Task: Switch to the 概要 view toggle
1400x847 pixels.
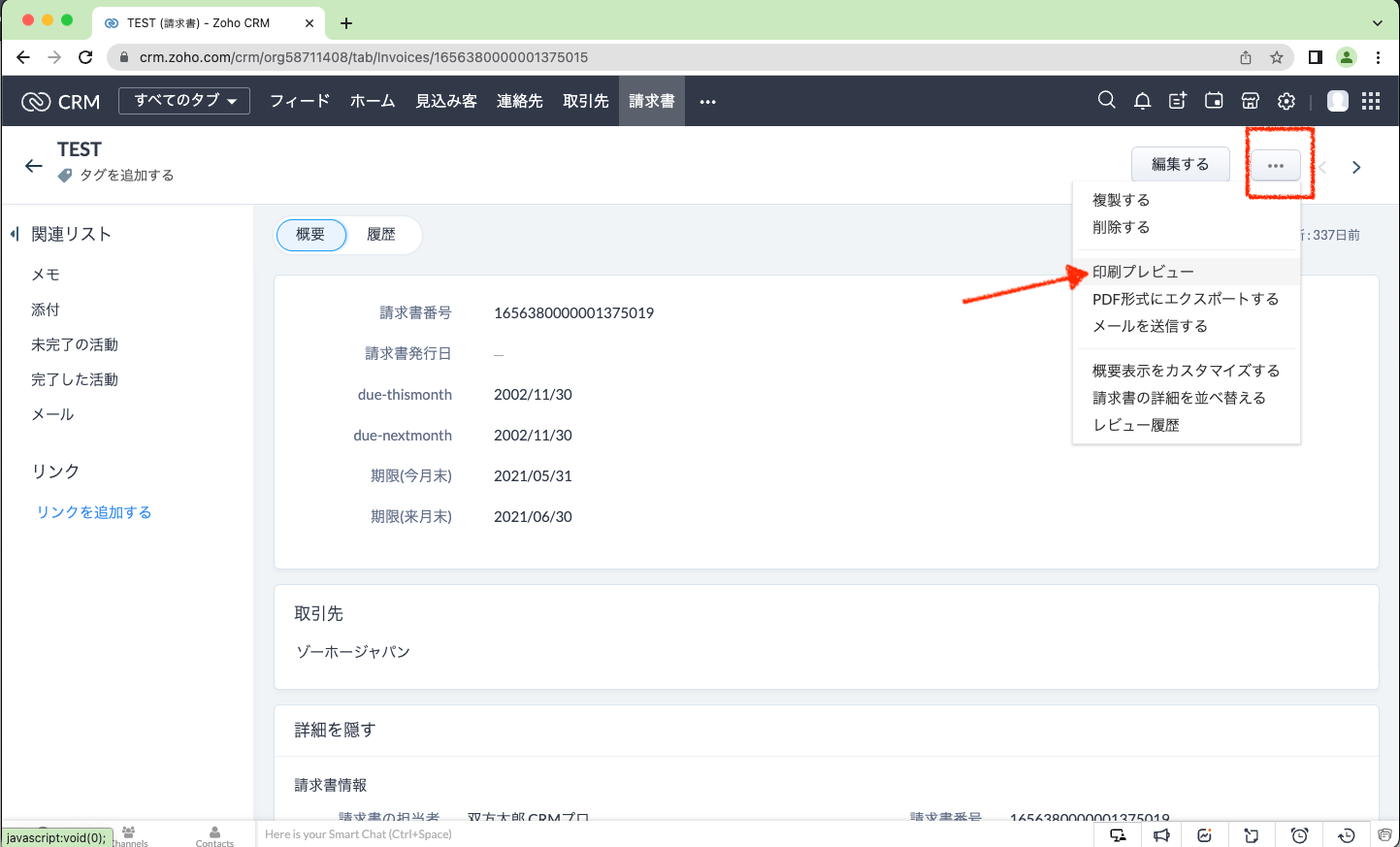Action: click(310, 235)
